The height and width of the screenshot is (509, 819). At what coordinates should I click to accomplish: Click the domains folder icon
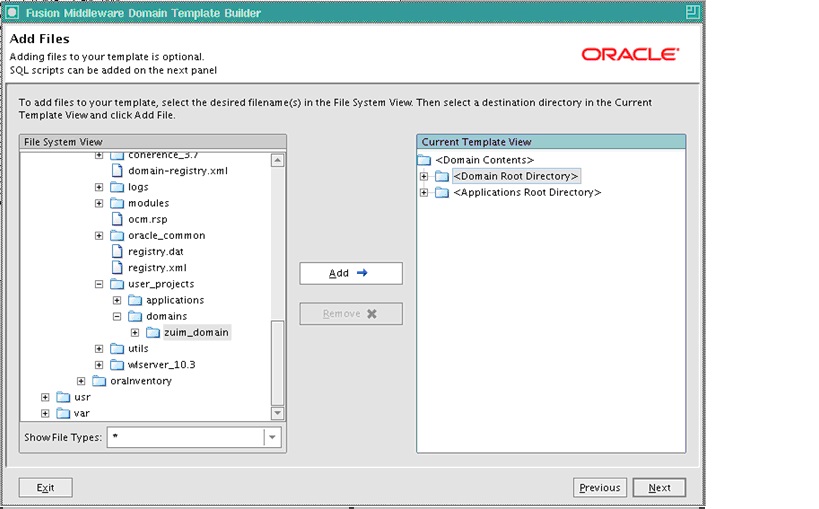pyautogui.click(x=135, y=317)
